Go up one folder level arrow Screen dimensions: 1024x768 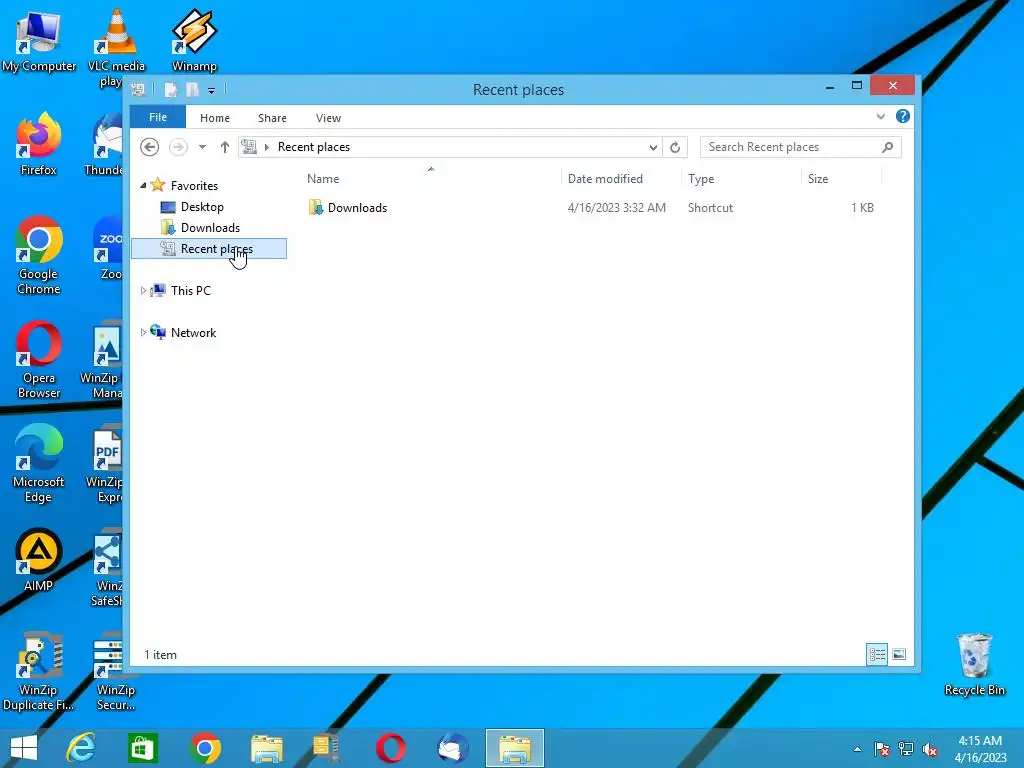pos(225,147)
